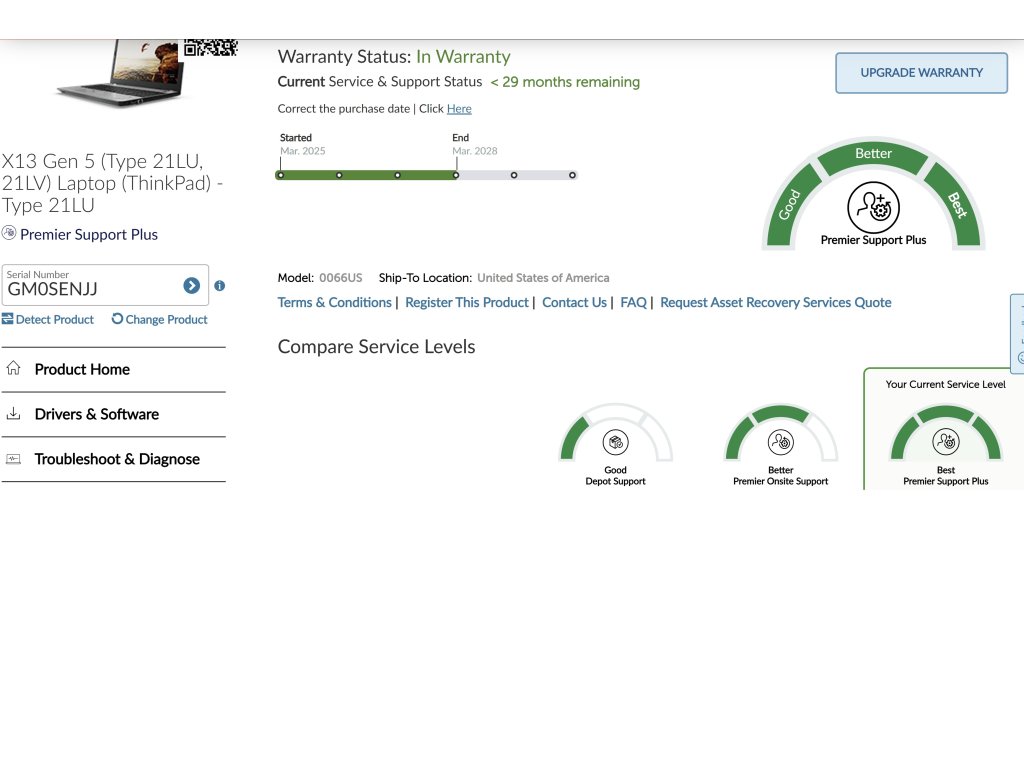Click the info icon beside serial number

point(220,286)
